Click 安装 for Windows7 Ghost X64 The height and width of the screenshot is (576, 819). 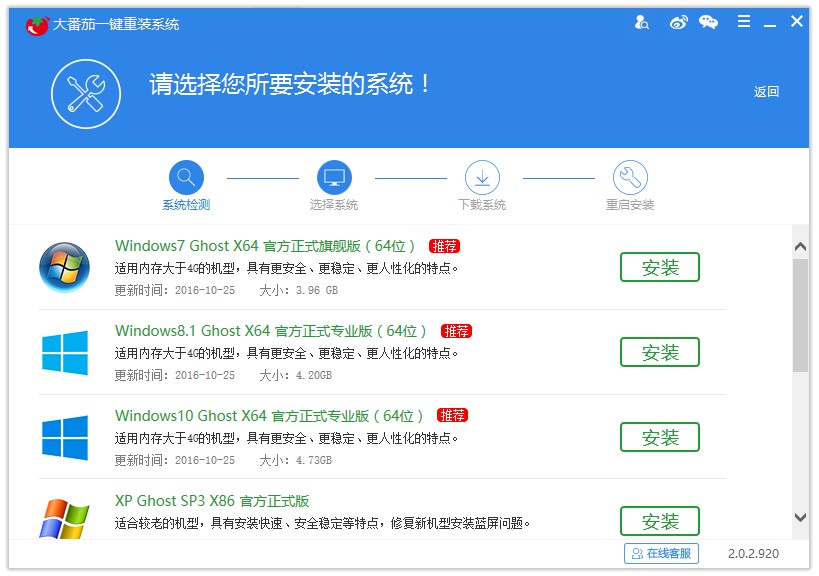click(659, 267)
